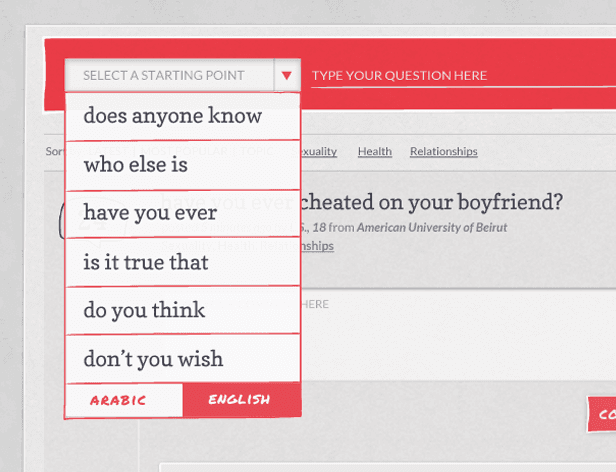Open the 'cheated on your boyfriend?' question
The height and width of the screenshot is (472, 616).
432,202
